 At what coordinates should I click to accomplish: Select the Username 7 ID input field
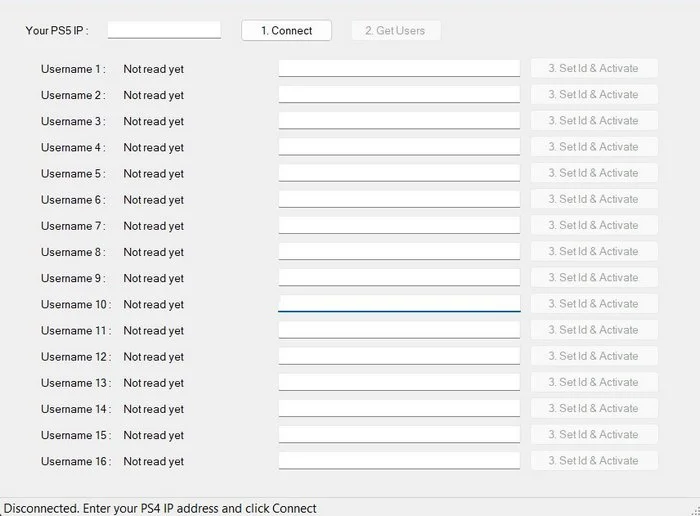click(399, 225)
